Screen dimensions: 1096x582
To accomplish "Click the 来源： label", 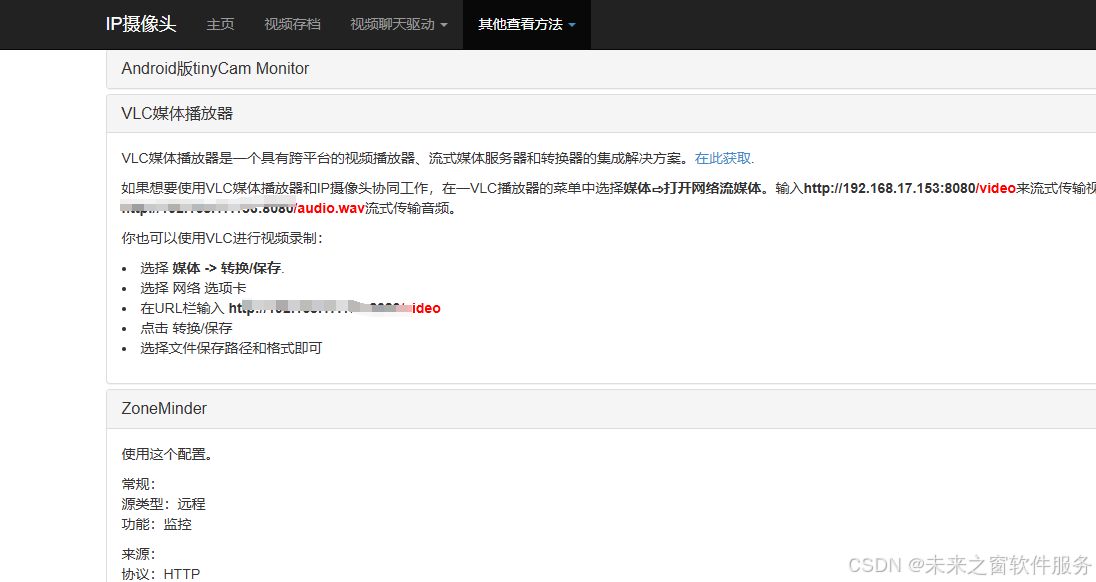I will (x=138, y=554).
